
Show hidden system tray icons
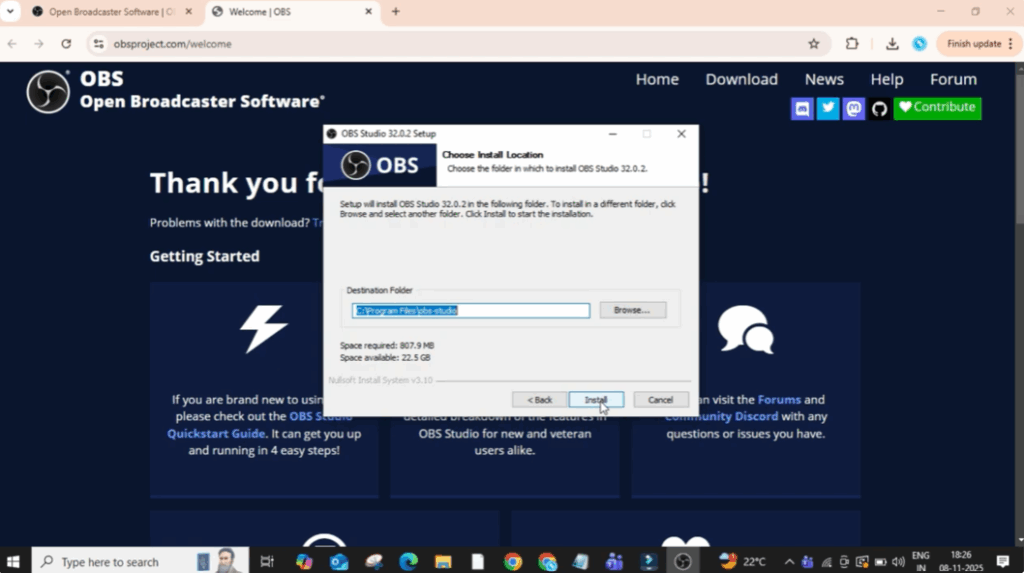pos(789,562)
